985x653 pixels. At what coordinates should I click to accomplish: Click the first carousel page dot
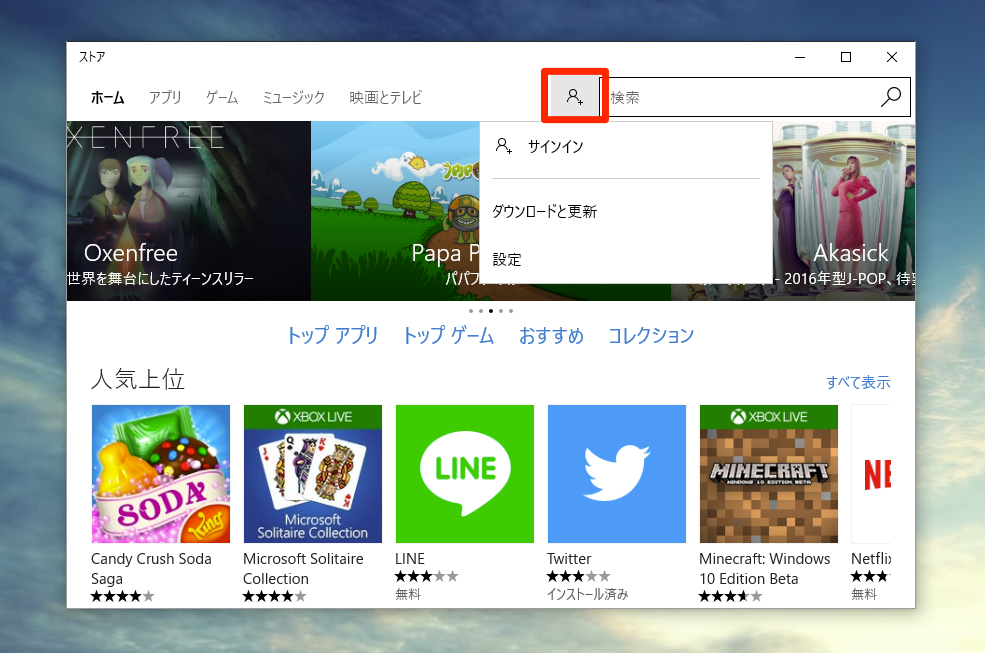[x=471, y=310]
